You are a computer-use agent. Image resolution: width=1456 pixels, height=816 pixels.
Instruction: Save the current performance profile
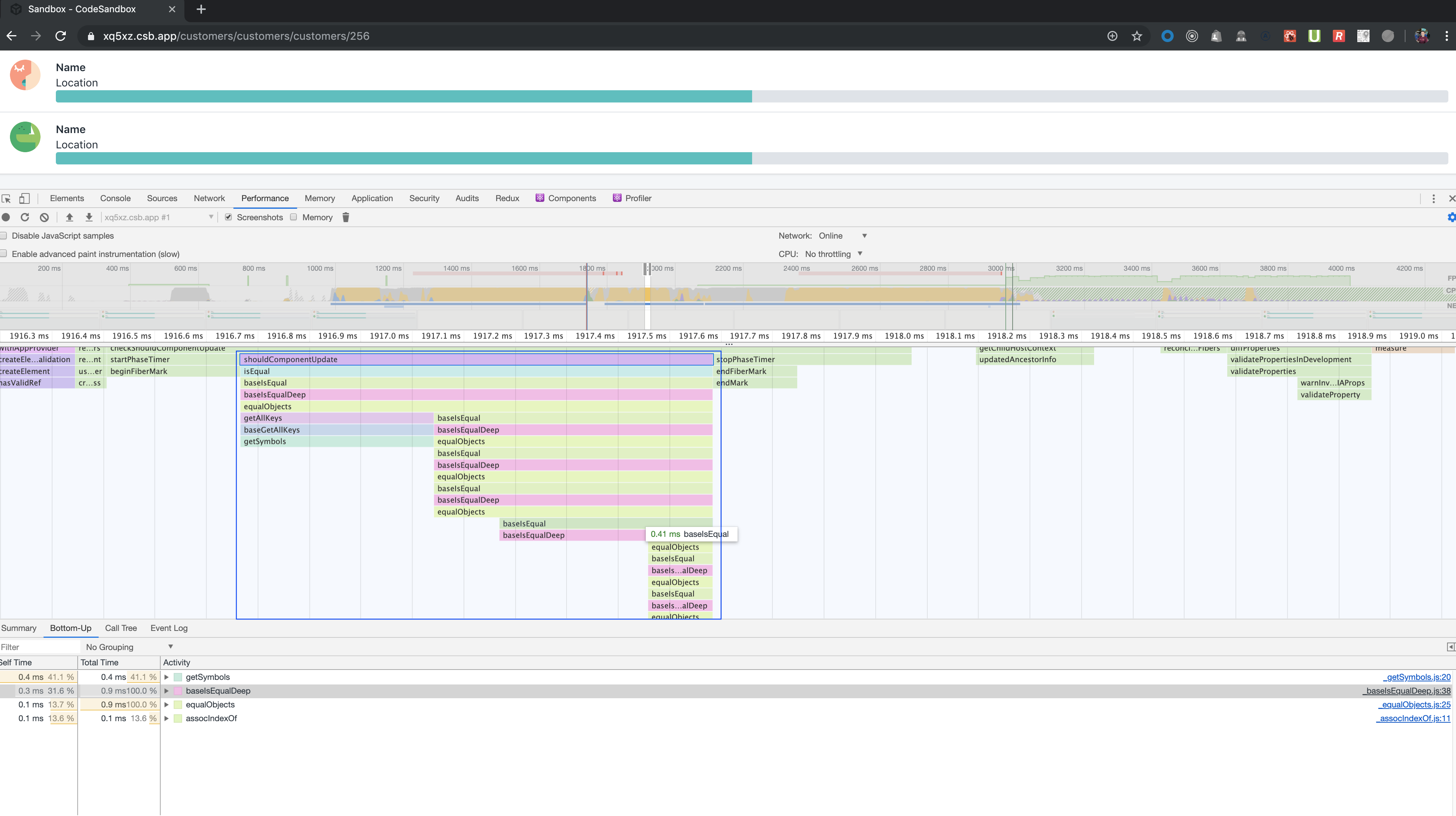(89, 217)
